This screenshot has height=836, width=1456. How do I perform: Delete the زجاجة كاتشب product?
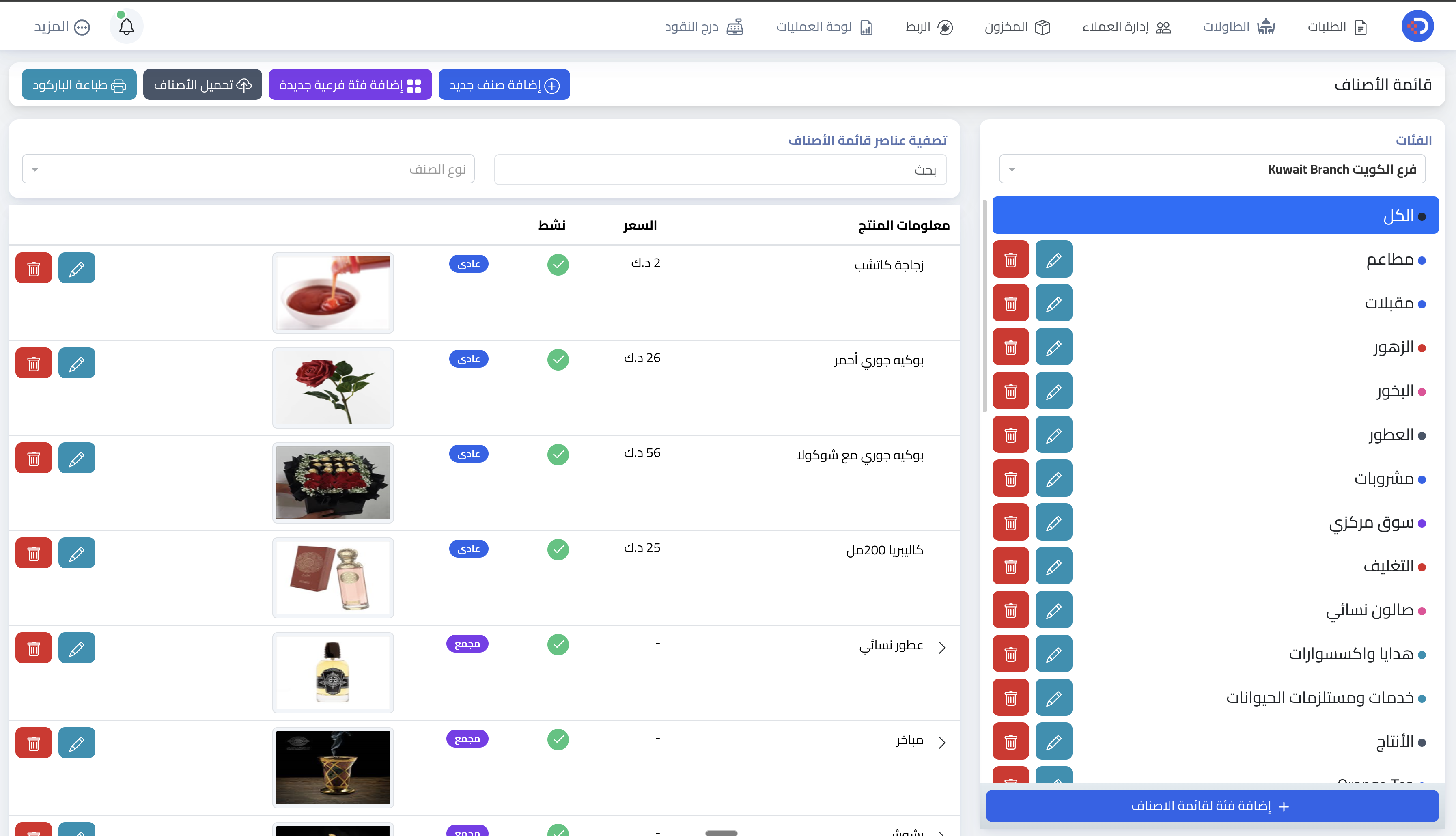pyautogui.click(x=33, y=268)
